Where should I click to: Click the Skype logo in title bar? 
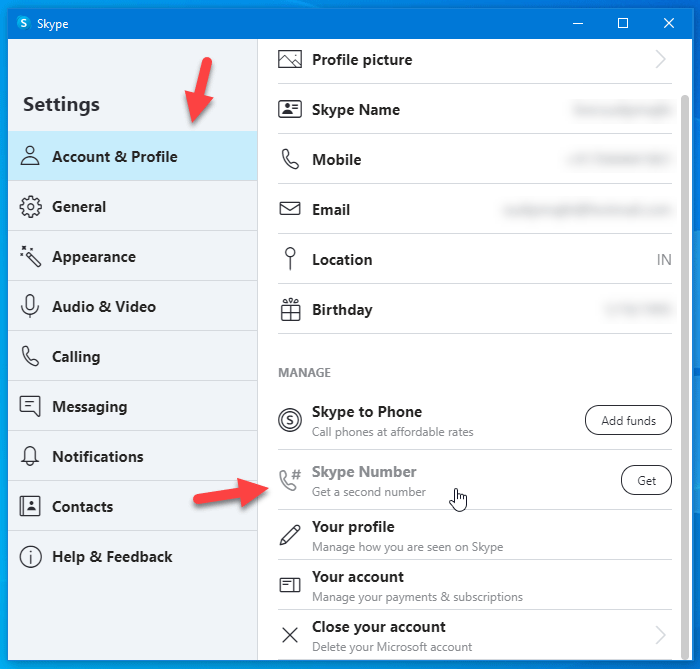23,23
